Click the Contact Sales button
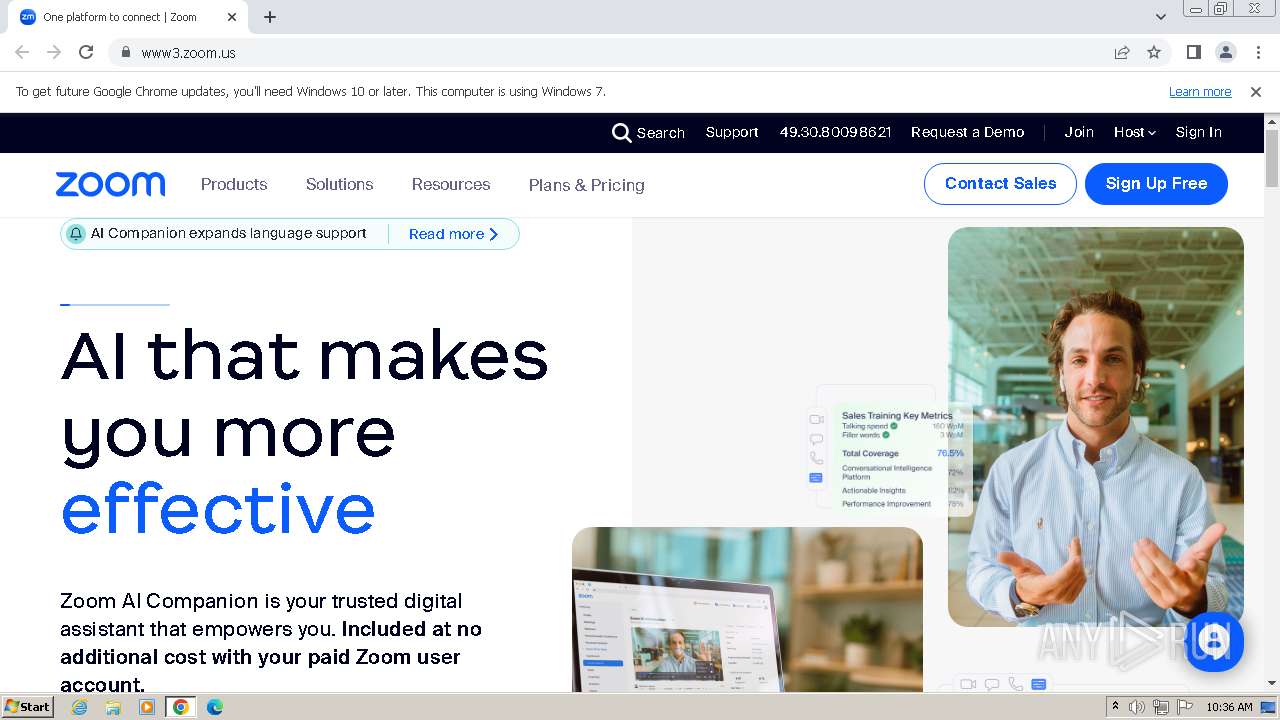This screenshot has width=1280, height=720. [x=1000, y=184]
